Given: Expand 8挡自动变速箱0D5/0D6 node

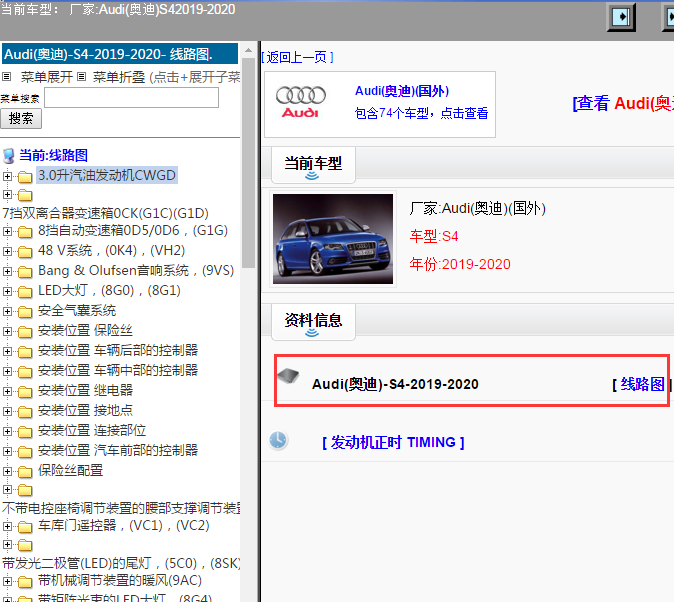Looking at the screenshot, I should pyautogui.click(x=7, y=231).
